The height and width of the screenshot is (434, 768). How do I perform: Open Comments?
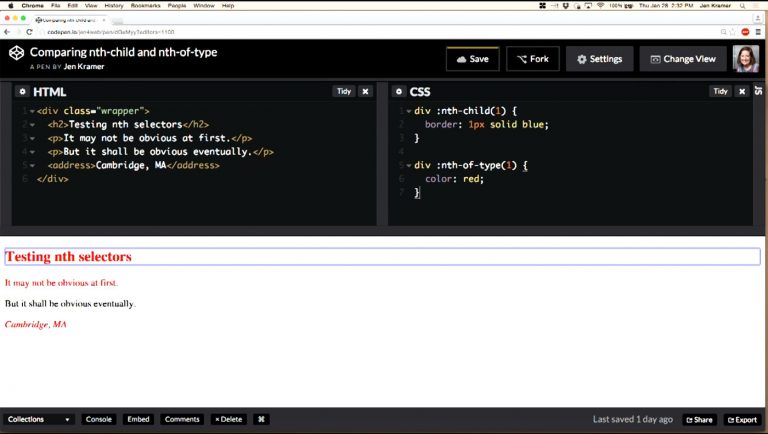click(x=182, y=419)
